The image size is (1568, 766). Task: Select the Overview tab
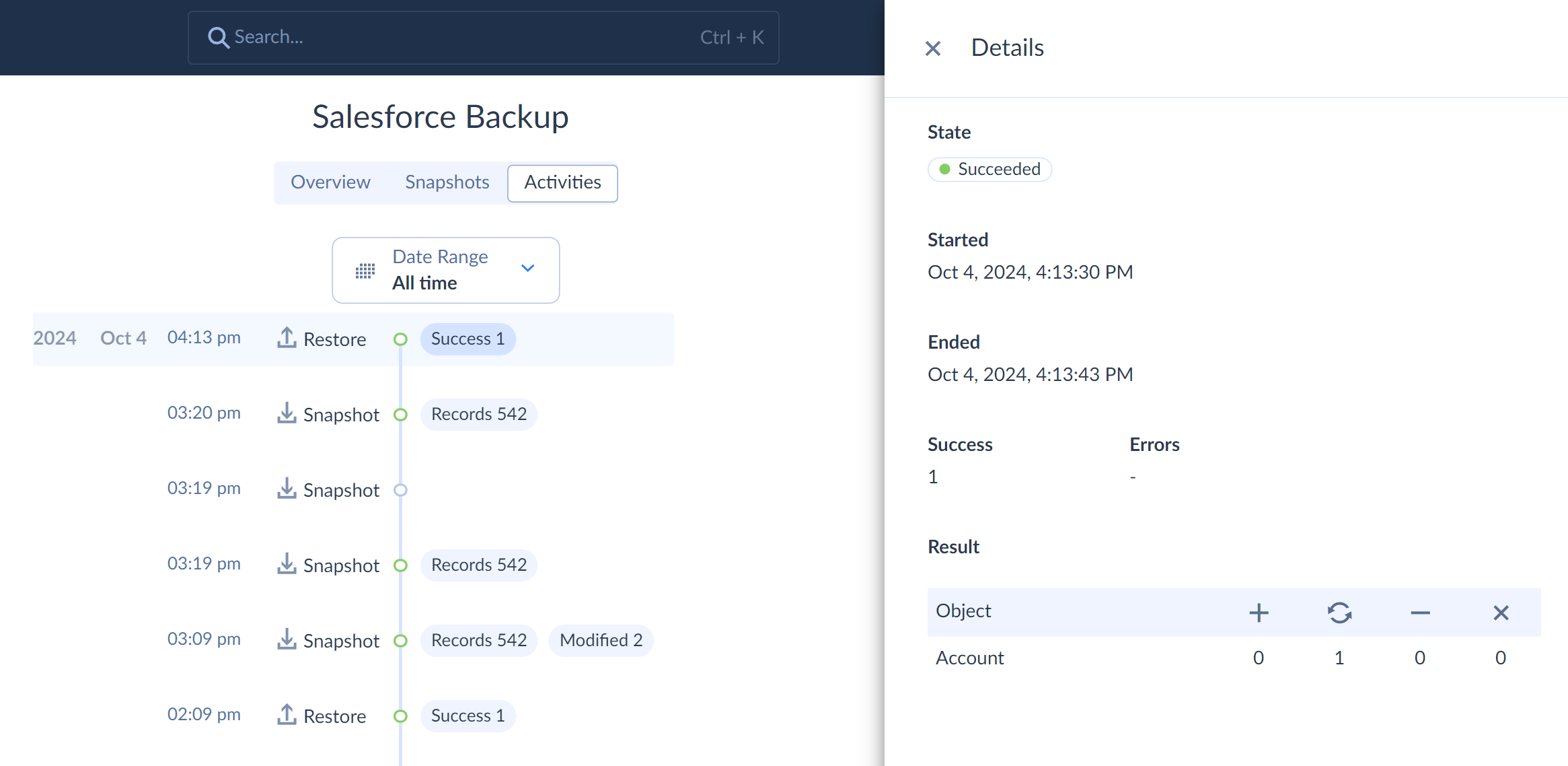click(331, 182)
